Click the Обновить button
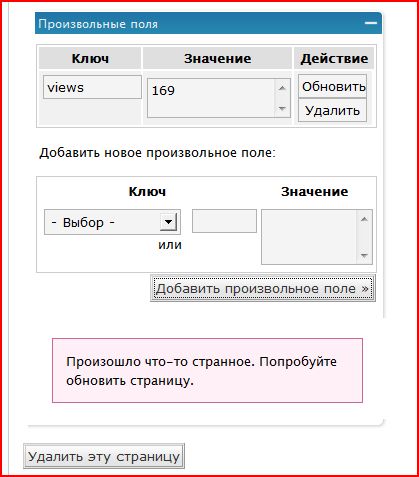This screenshot has height=477, width=419. (332, 86)
